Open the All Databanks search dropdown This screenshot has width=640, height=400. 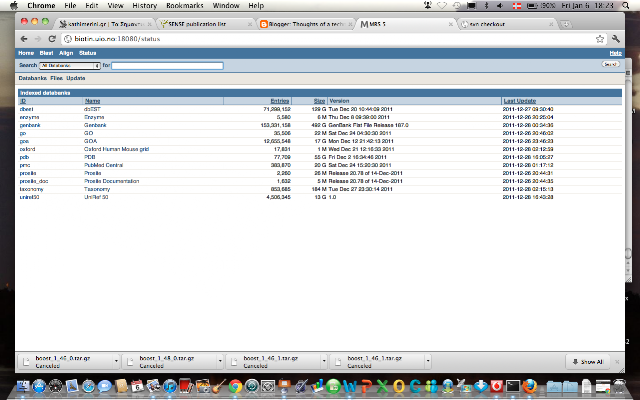click(x=70, y=65)
